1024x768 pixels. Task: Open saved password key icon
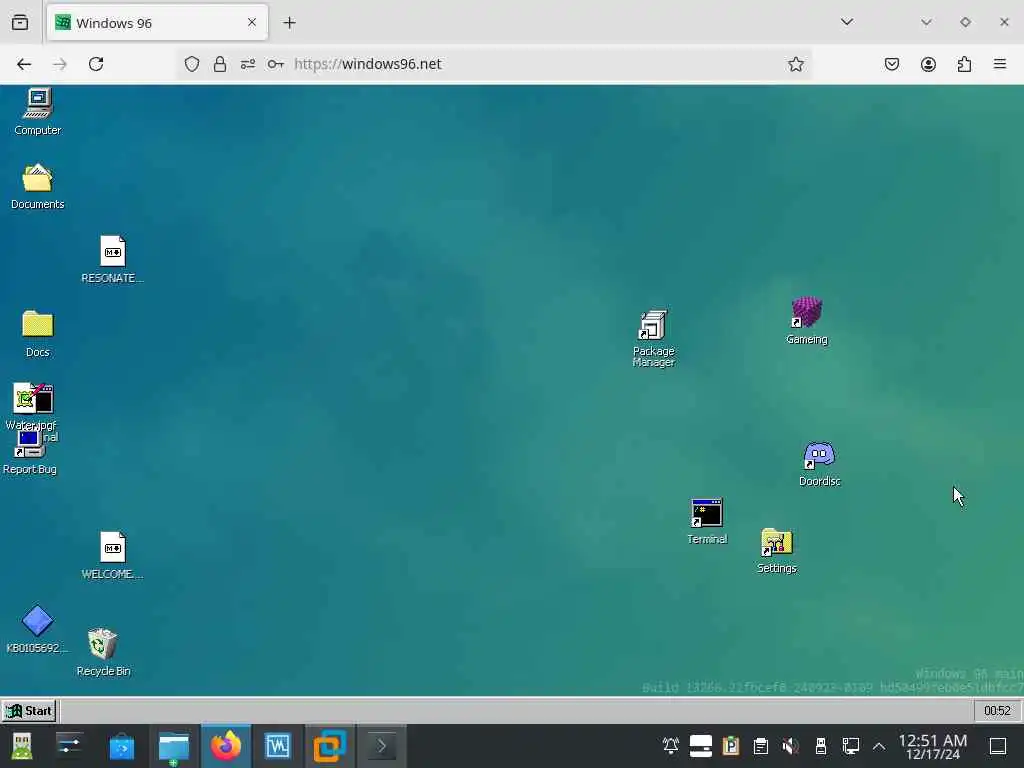[x=276, y=64]
